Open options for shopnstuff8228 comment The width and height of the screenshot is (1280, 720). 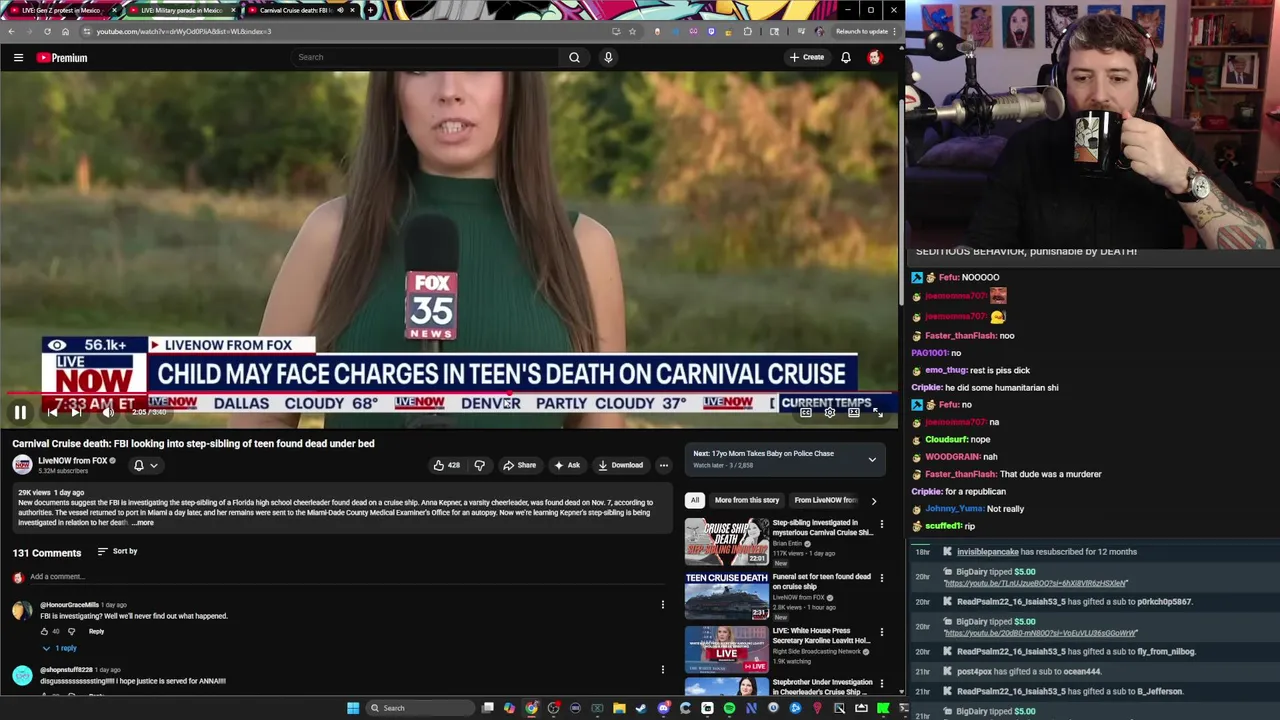tap(662, 670)
